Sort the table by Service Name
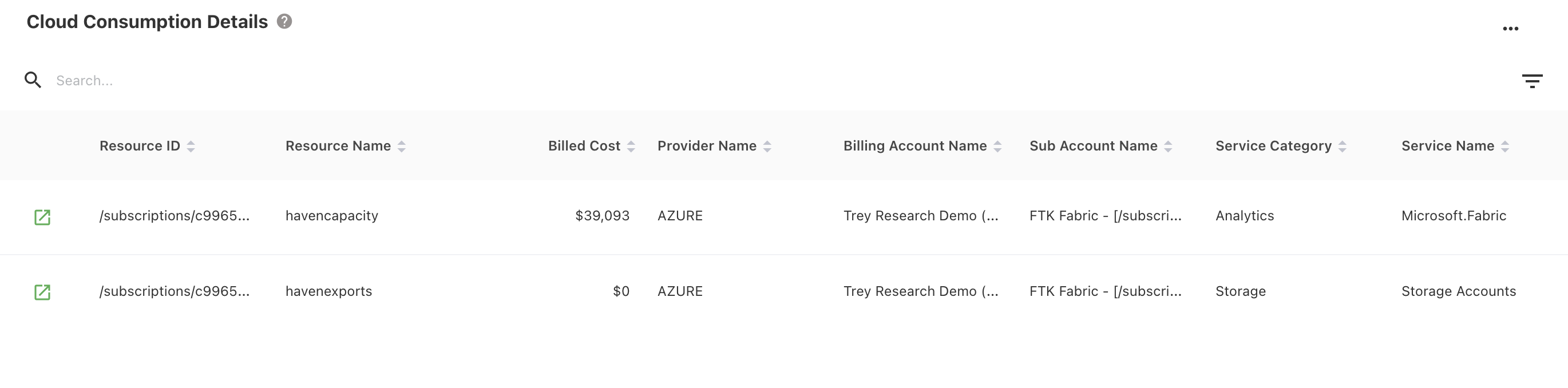Image resolution: width=1568 pixels, height=388 pixels. click(1504, 146)
